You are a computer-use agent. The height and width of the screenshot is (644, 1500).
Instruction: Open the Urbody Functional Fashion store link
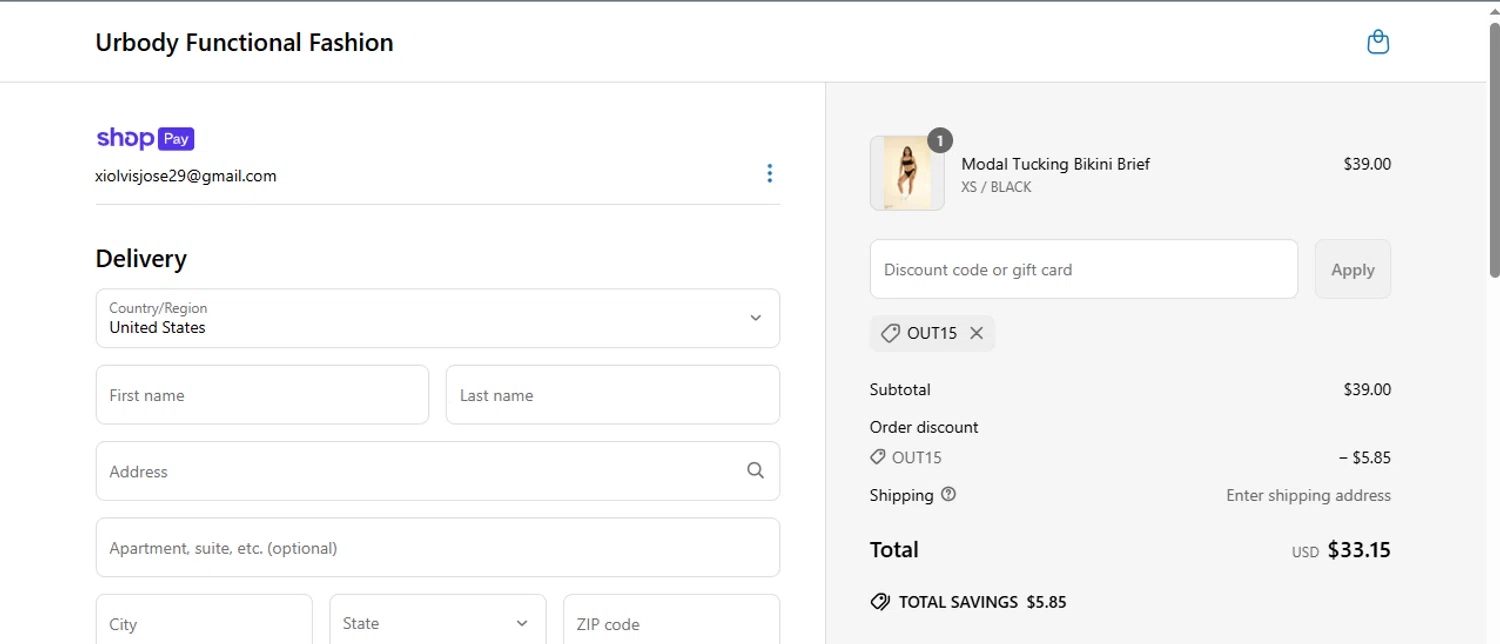(x=244, y=42)
